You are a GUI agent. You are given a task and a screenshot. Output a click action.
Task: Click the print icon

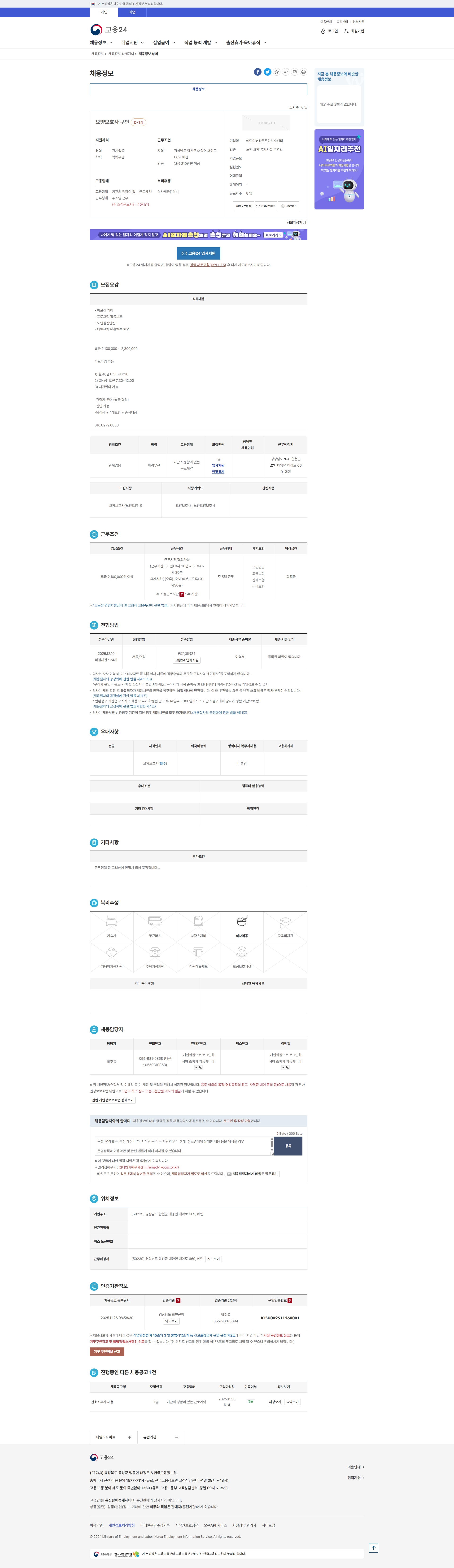(304, 72)
